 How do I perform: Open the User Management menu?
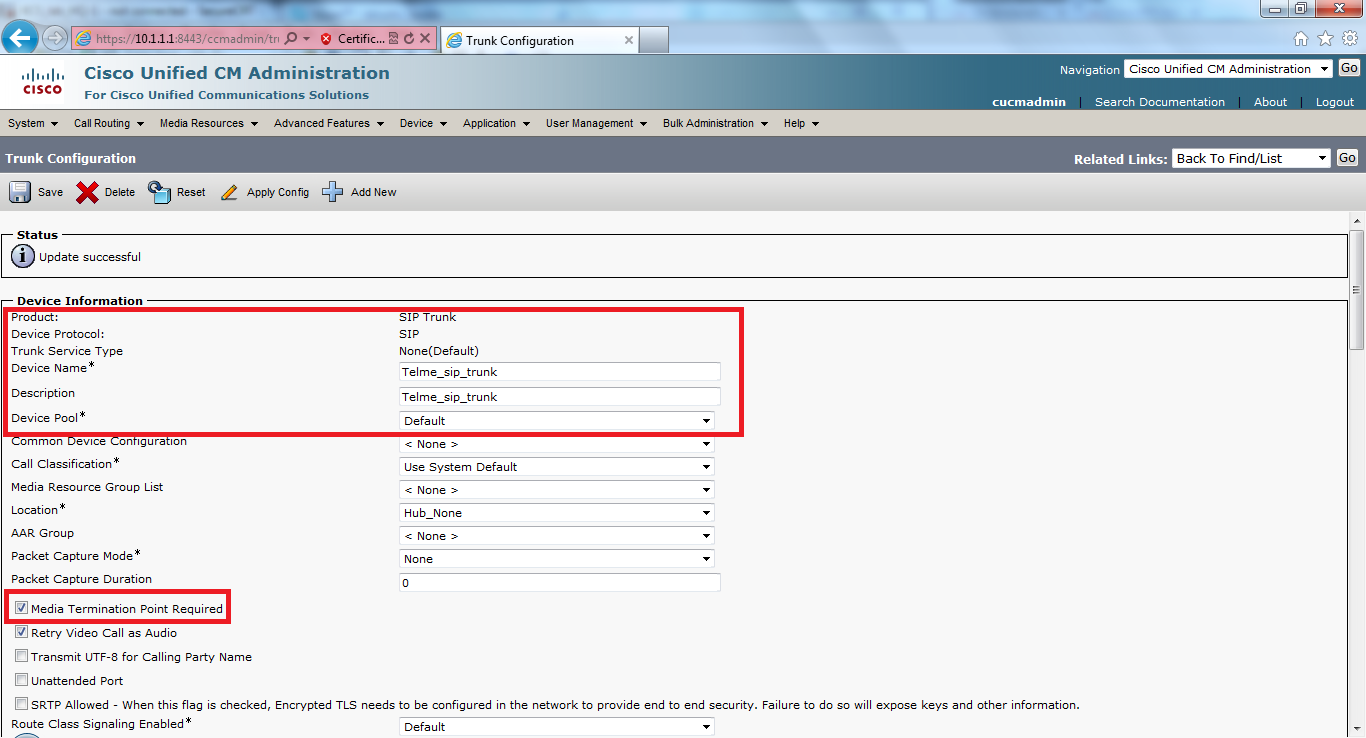(x=597, y=123)
